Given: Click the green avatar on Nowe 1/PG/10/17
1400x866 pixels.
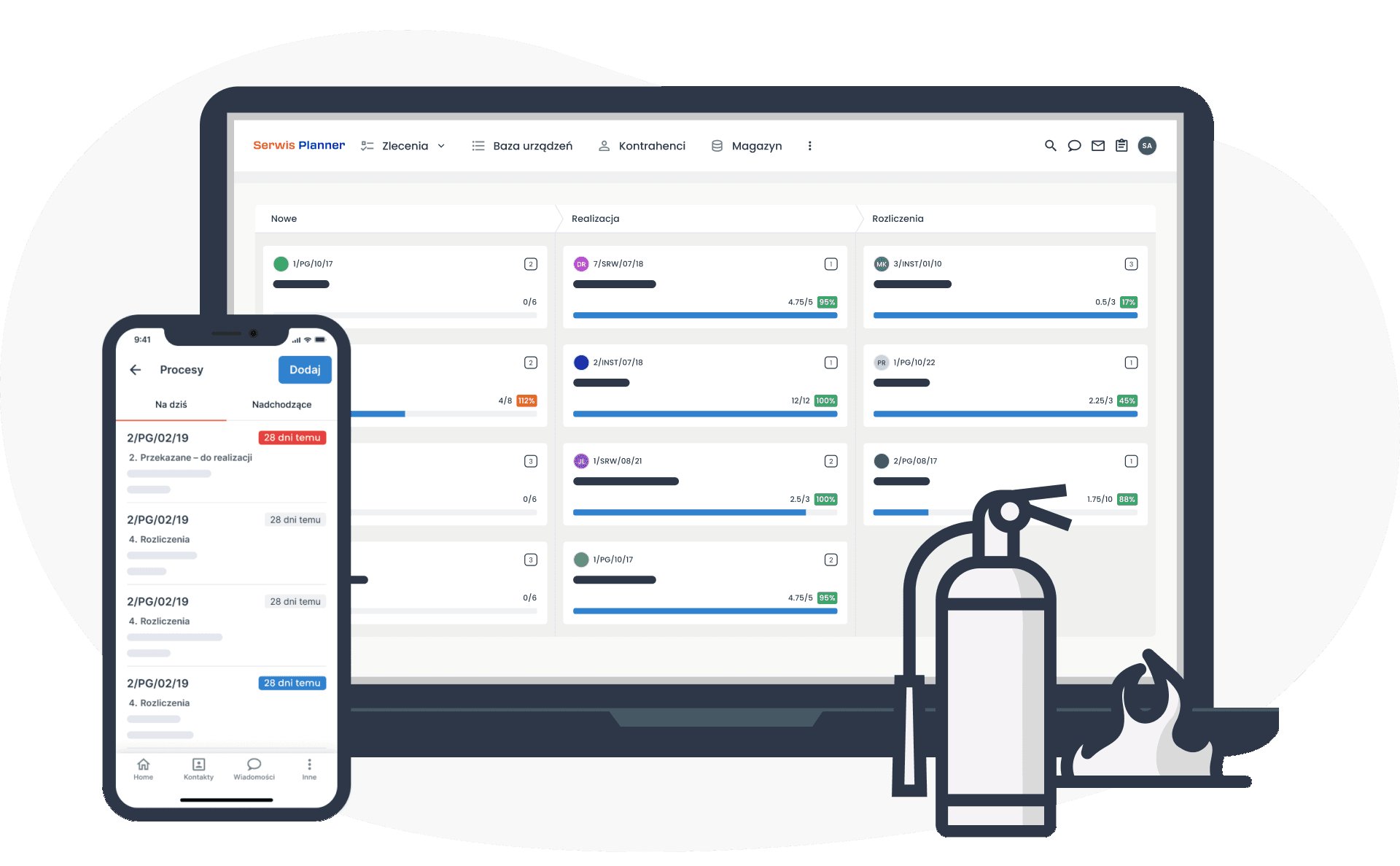Looking at the screenshot, I should (281, 264).
